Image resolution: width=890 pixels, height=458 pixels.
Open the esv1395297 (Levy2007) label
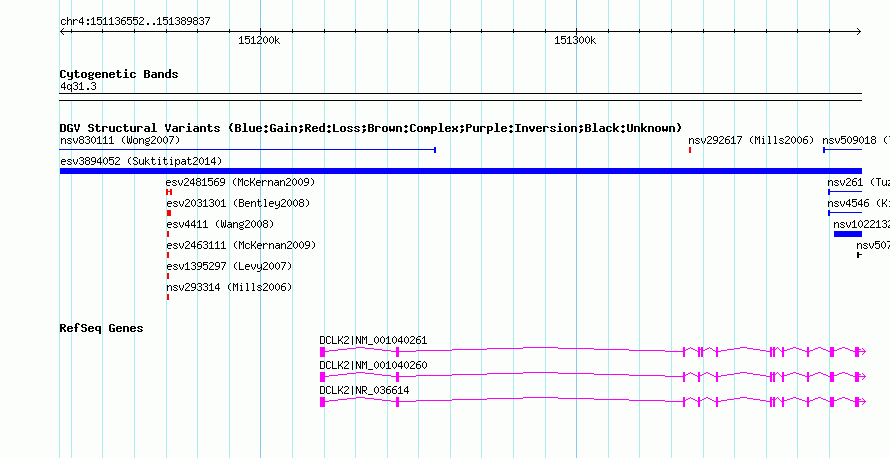pyautogui.click(x=229, y=266)
